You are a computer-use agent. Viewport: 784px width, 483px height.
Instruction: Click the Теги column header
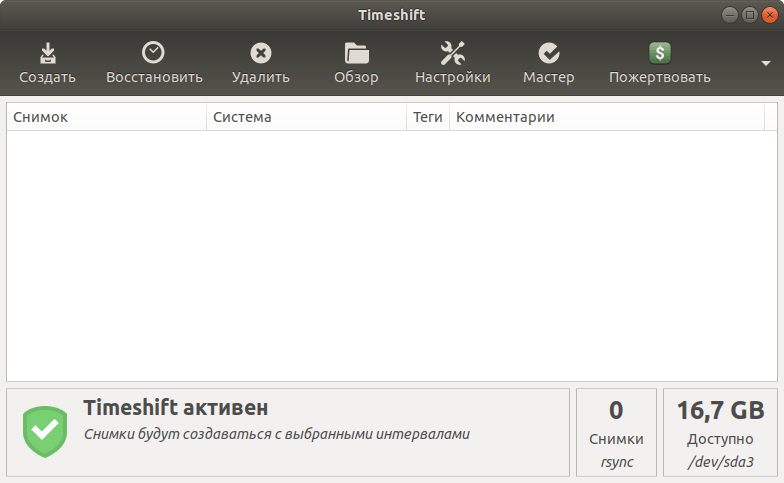coord(428,117)
